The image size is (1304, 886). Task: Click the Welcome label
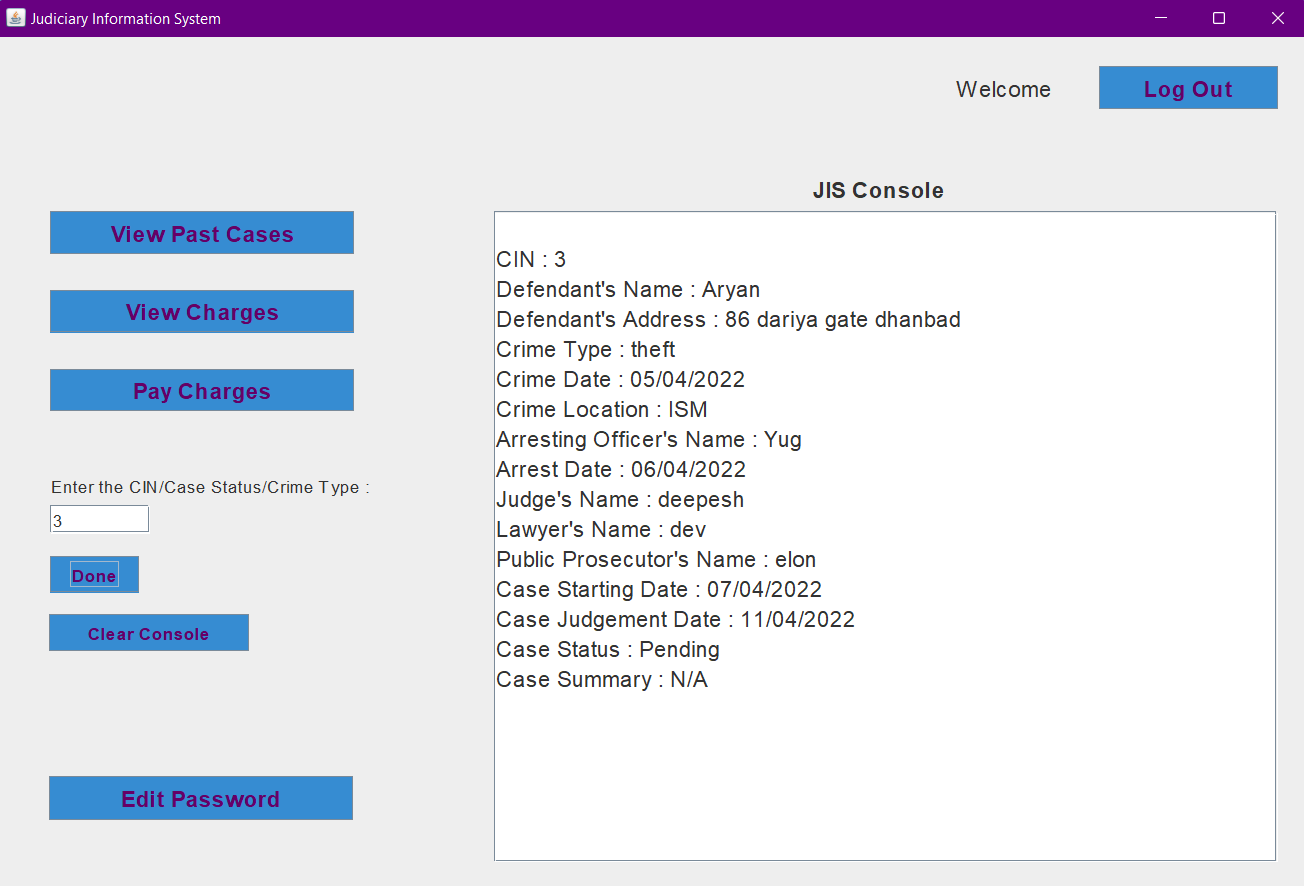click(x=1003, y=89)
